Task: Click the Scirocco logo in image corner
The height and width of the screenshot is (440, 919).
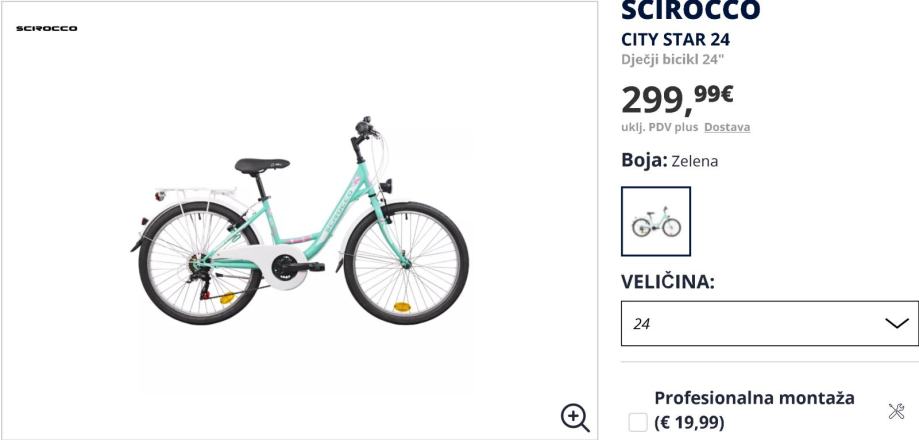Action: tap(47, 28)
